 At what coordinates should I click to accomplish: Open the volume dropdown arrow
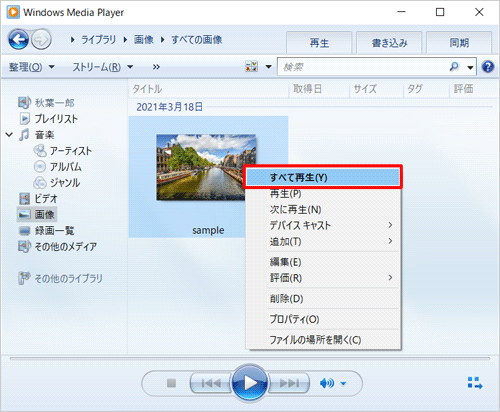coord(343,384)
